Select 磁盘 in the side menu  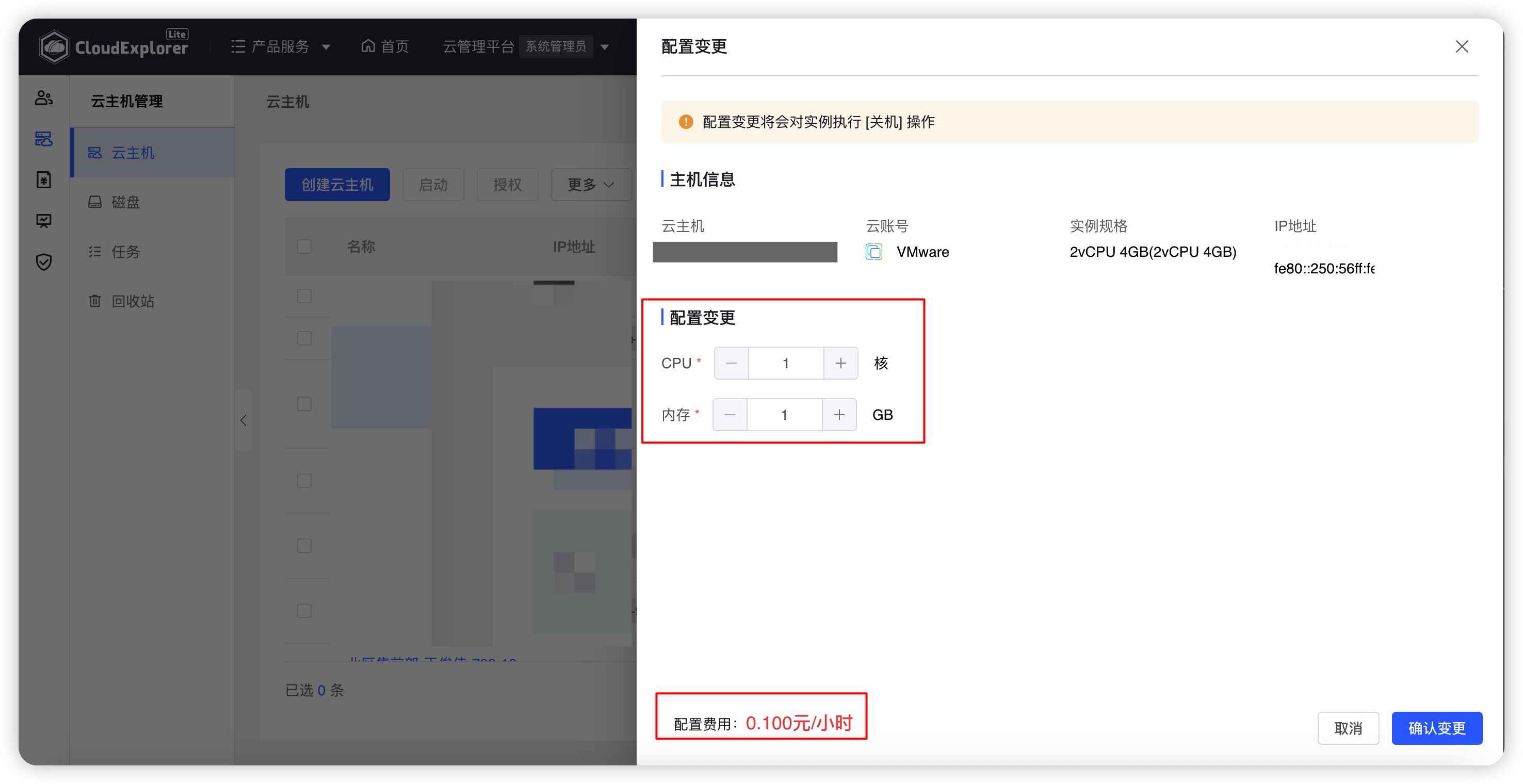(x=153, y=202)
